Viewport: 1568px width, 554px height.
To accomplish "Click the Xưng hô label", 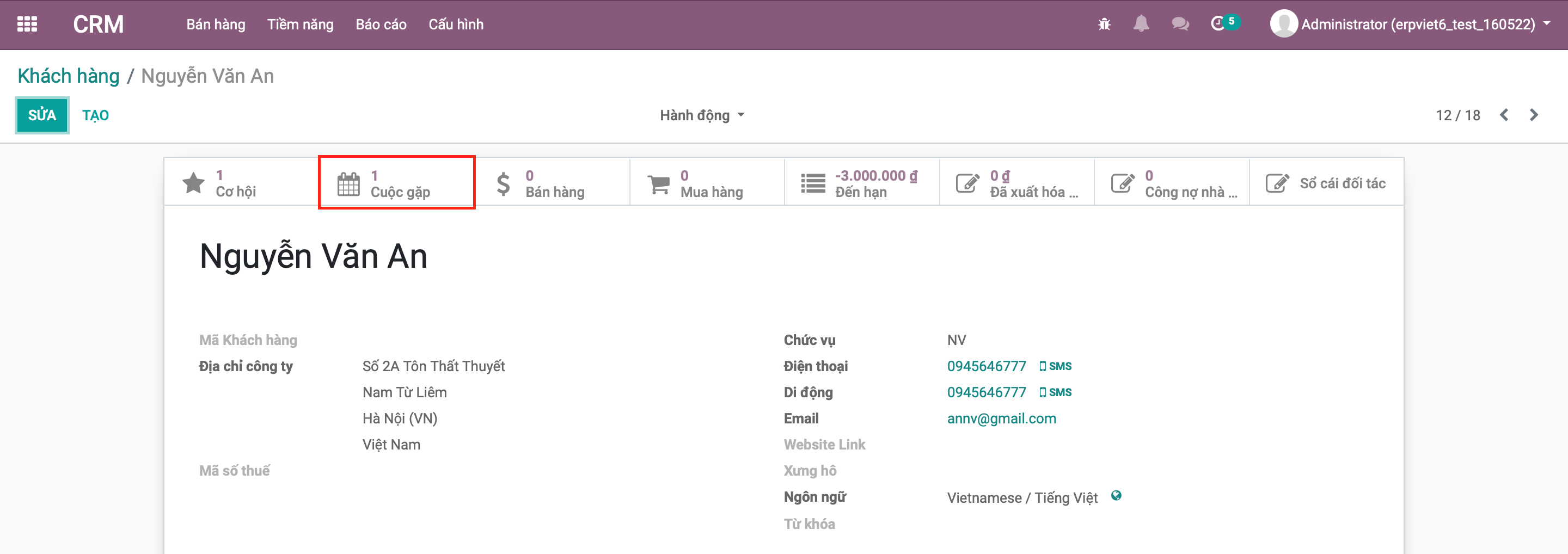I will pos(810,471).
